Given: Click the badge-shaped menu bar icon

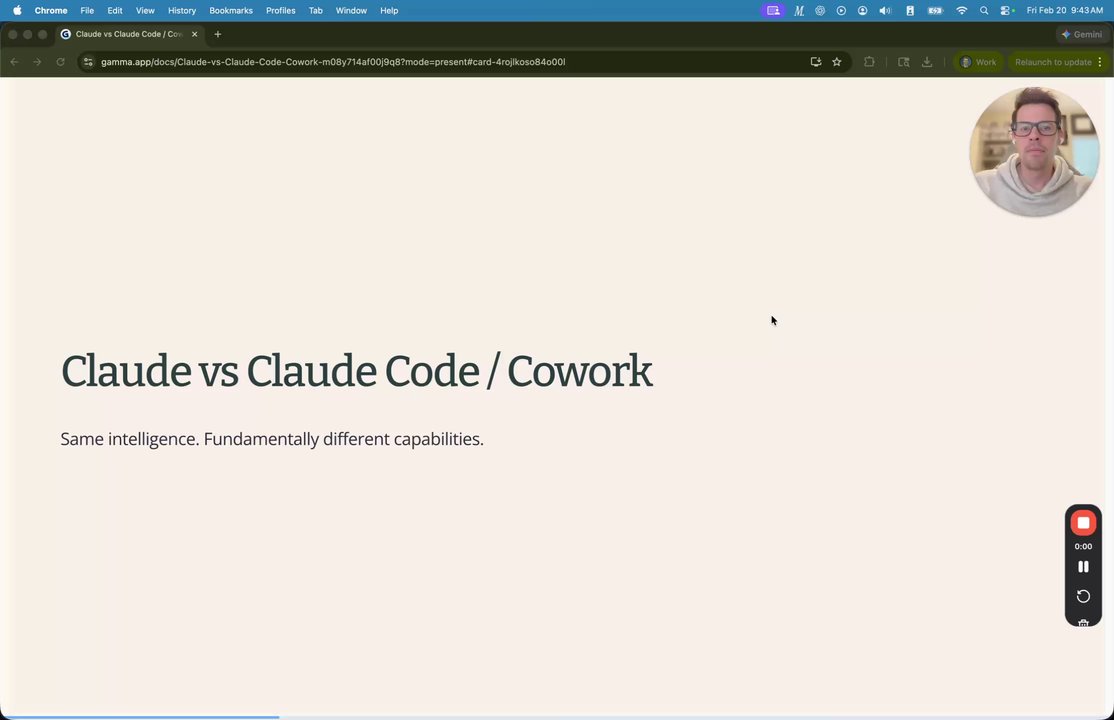Looking at the screenshot, I should pyautogui.click(x=910, y=11).
